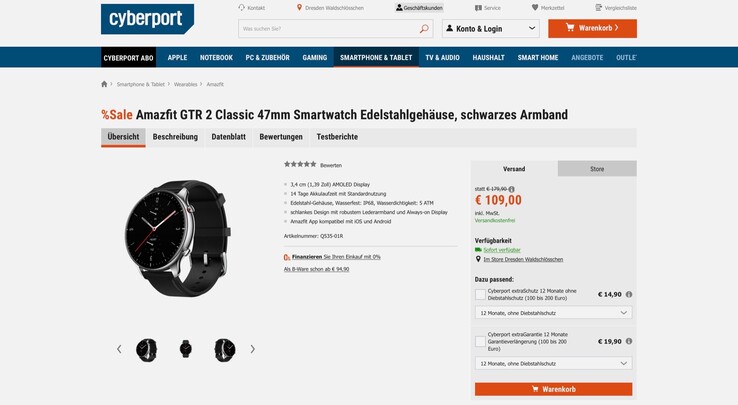Open extraSchutz duration dropdown
738x405 pixels.
pos(554,313)
